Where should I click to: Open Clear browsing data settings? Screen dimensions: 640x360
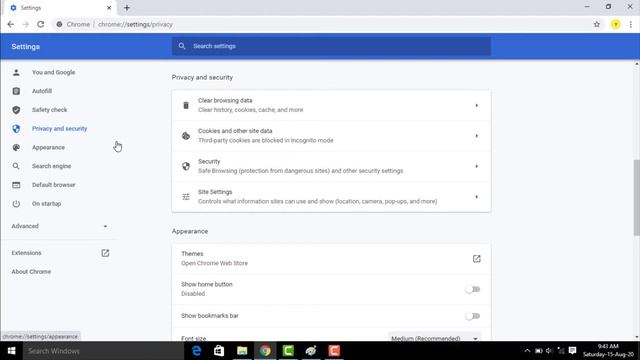coord(331,105)
